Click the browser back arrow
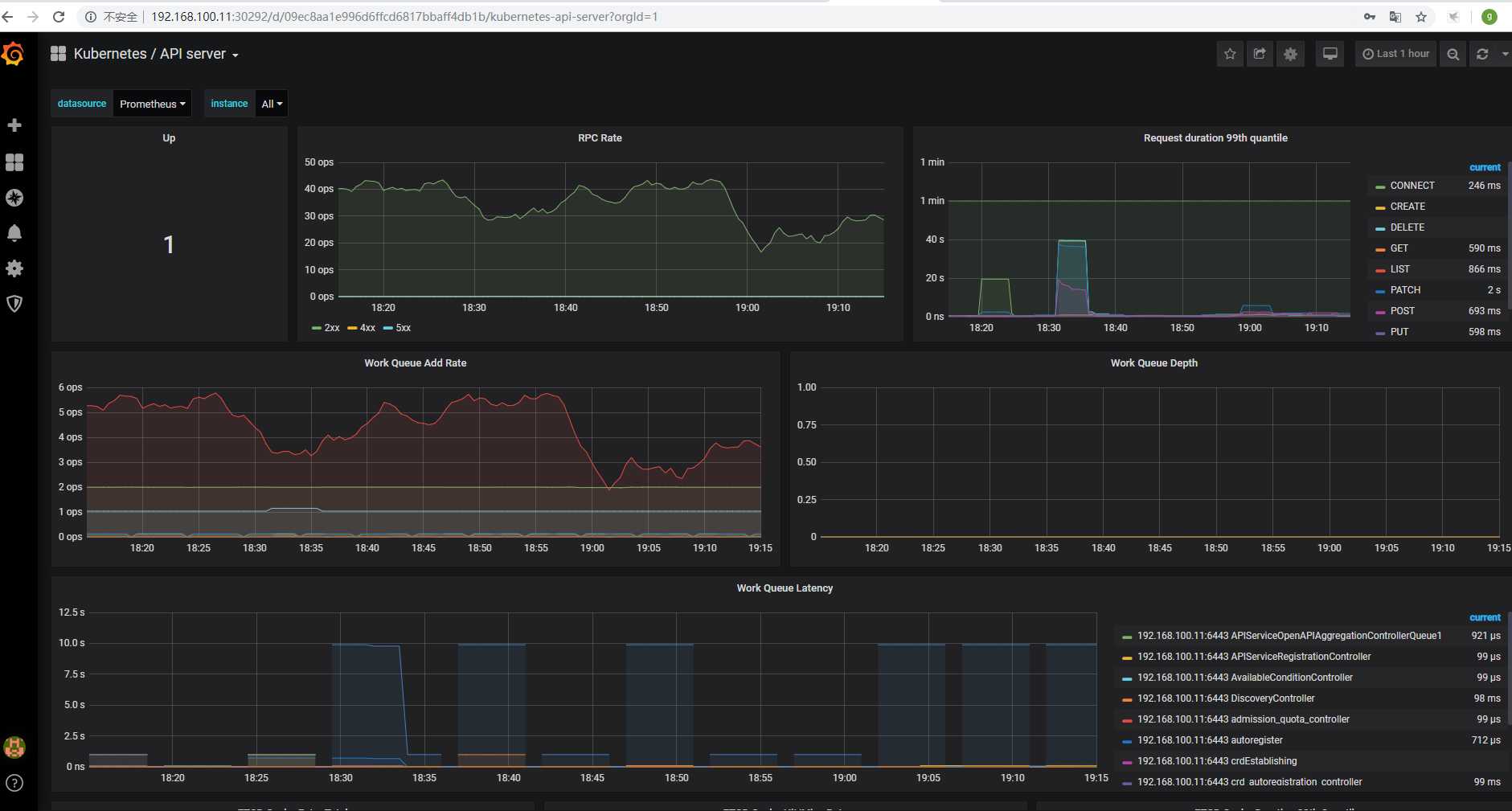This screenshot has width=1512, height=811. [8, 16]
